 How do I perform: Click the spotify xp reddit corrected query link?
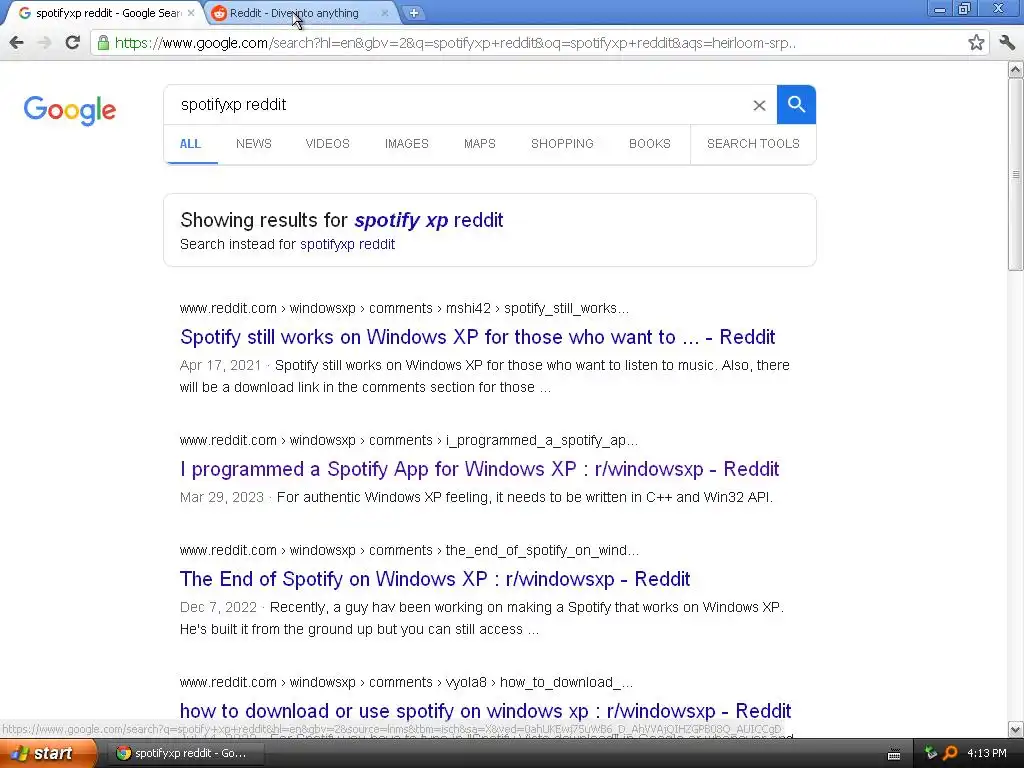[428, 220]
